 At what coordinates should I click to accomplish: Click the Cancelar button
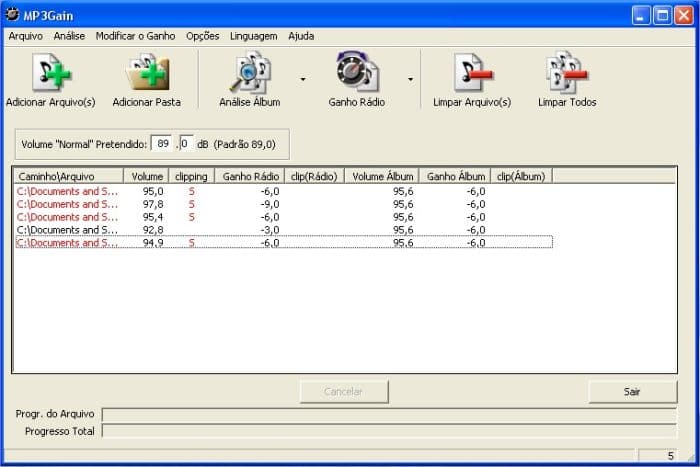(344, 392)
